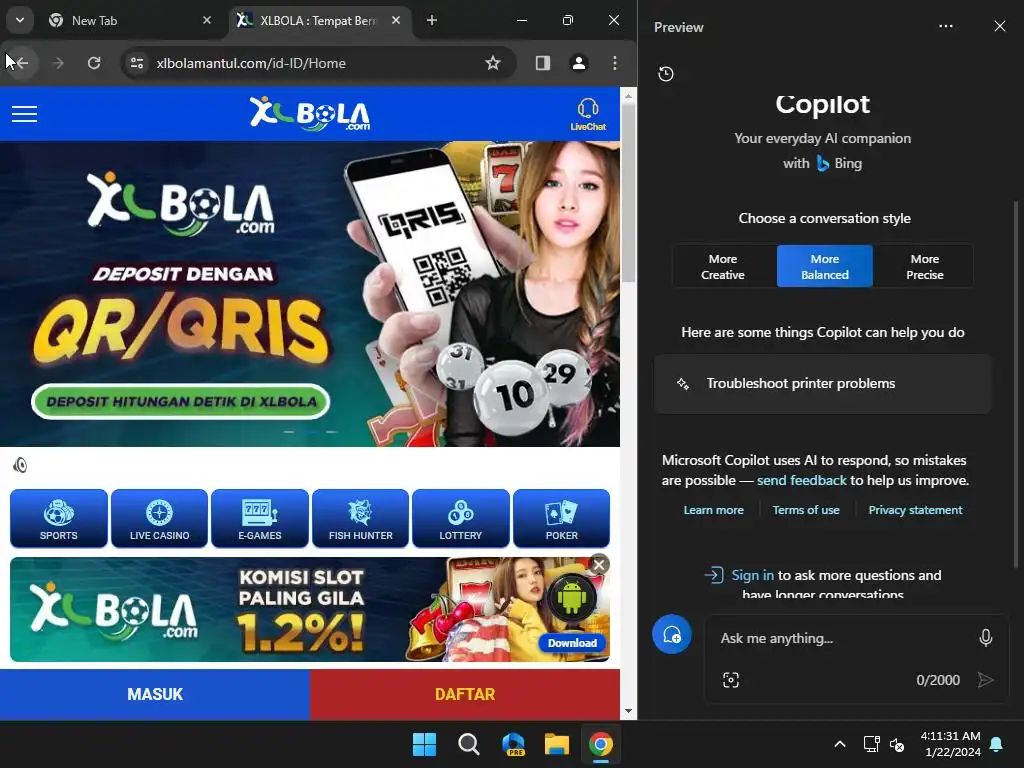Close the XLBOLA tab
This screenshot has height=768, width=1024.
pos(396,20)
